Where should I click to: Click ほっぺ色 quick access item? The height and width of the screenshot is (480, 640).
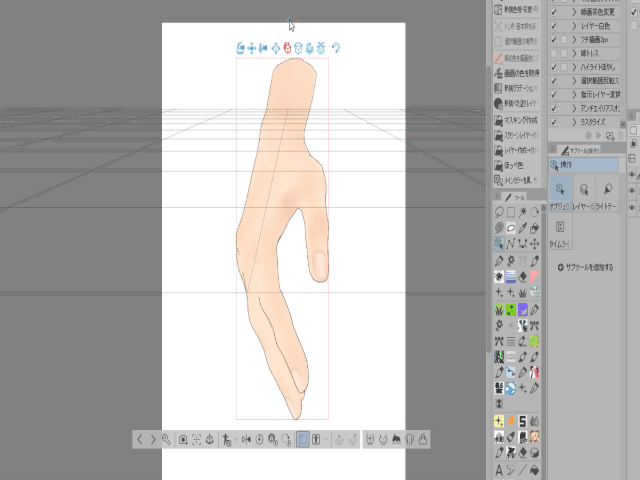pyautogui.click(x=516, y=165)
